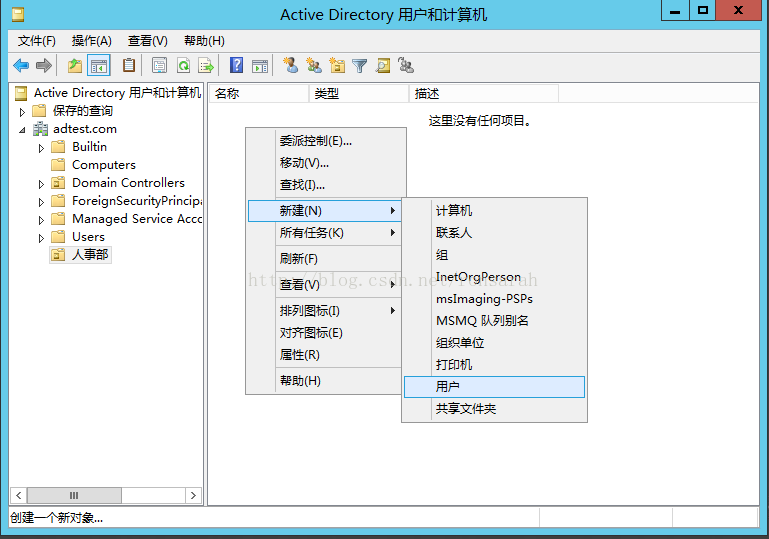This screenshot has height=539, width=769.
Task: Select msImaging-PSPs in the New submenu
Action: pos(494,299)
